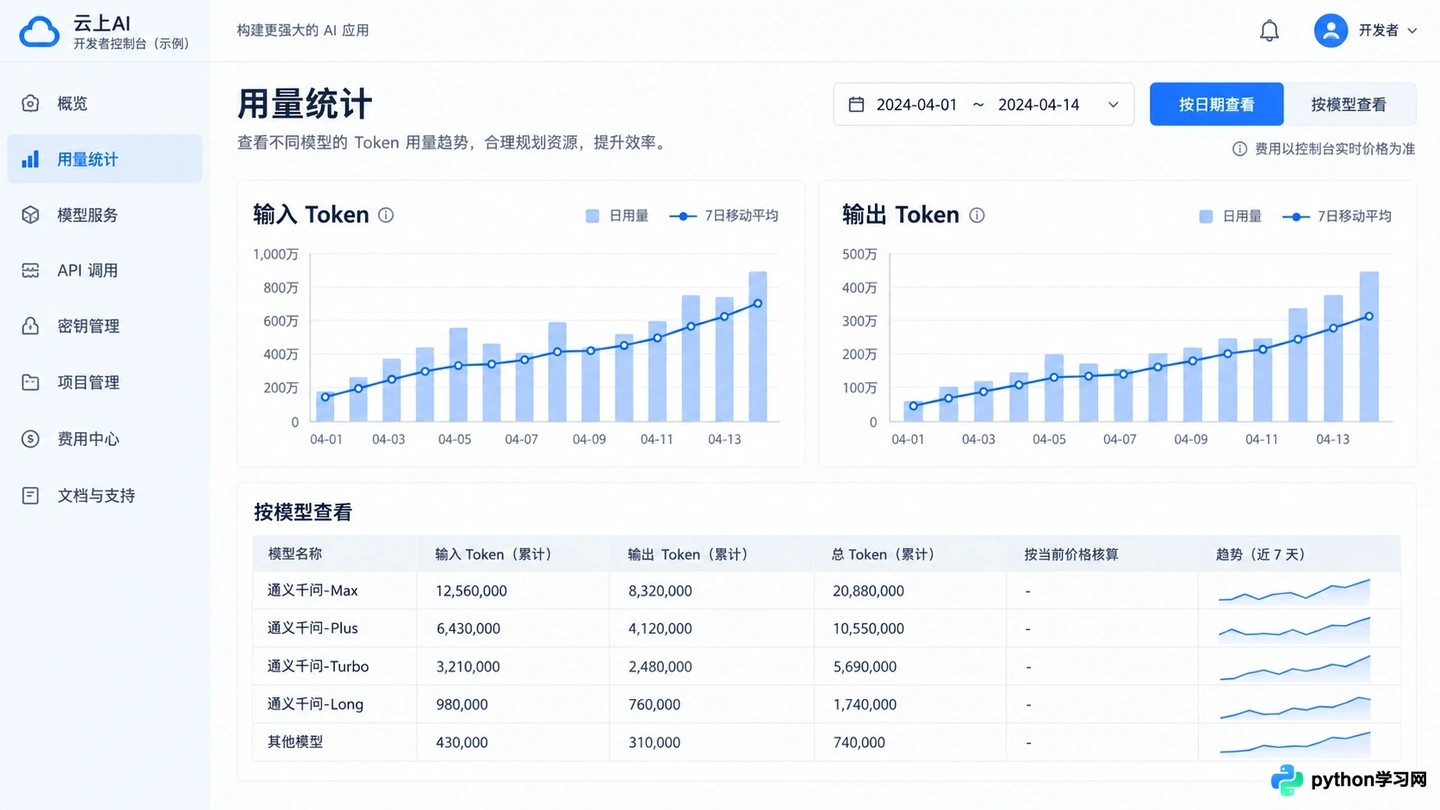Click the info icon beside 输入 Token

click(386, 215)
